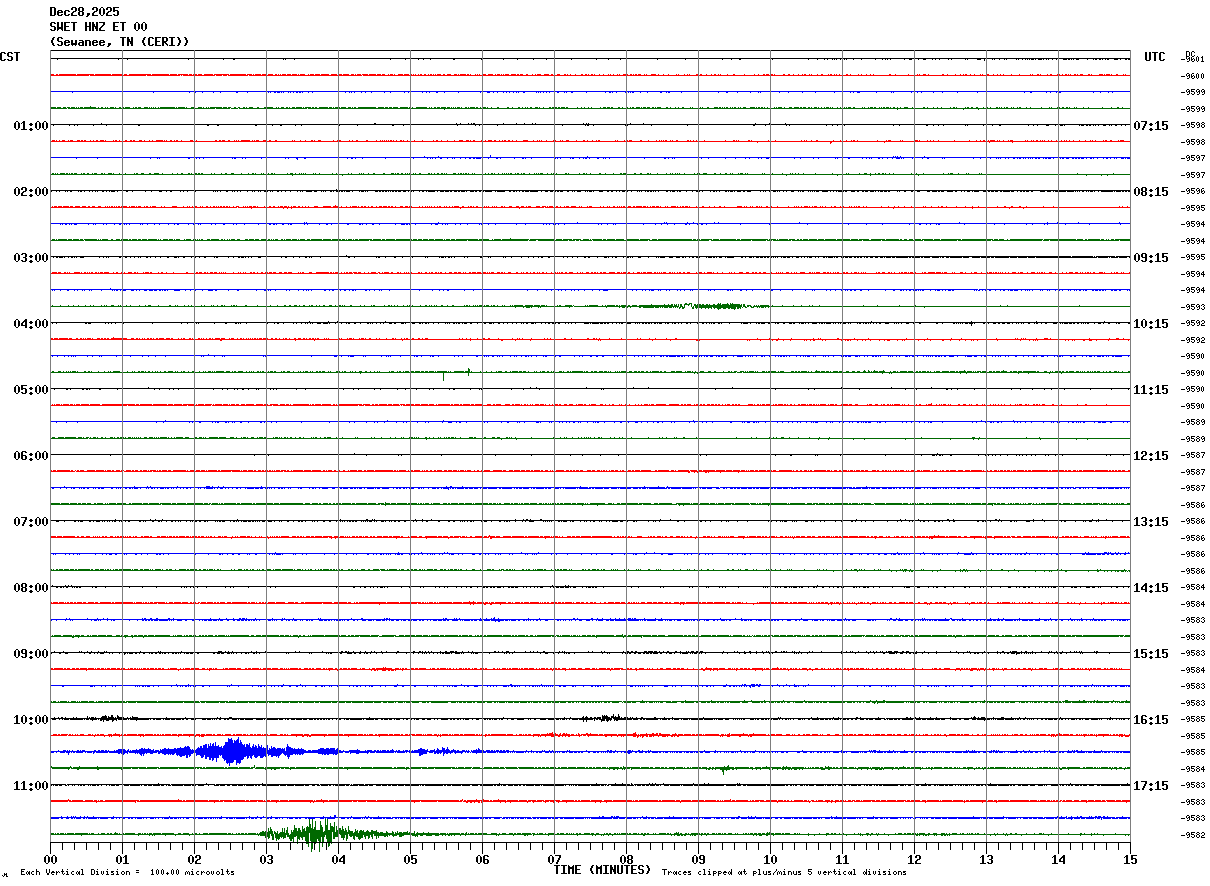Click minute 01 on the time axis

122,859
